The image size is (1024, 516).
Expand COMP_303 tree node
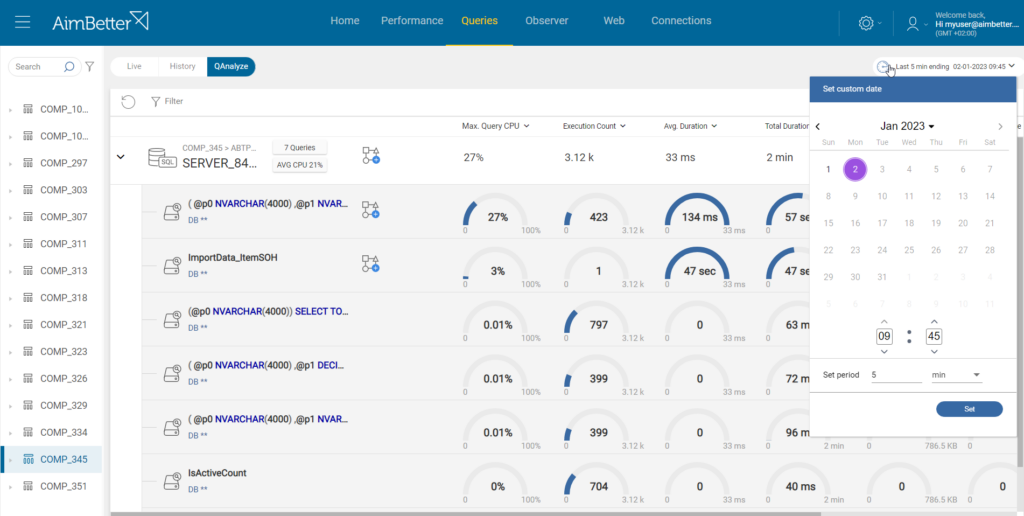tap(10, 190)
